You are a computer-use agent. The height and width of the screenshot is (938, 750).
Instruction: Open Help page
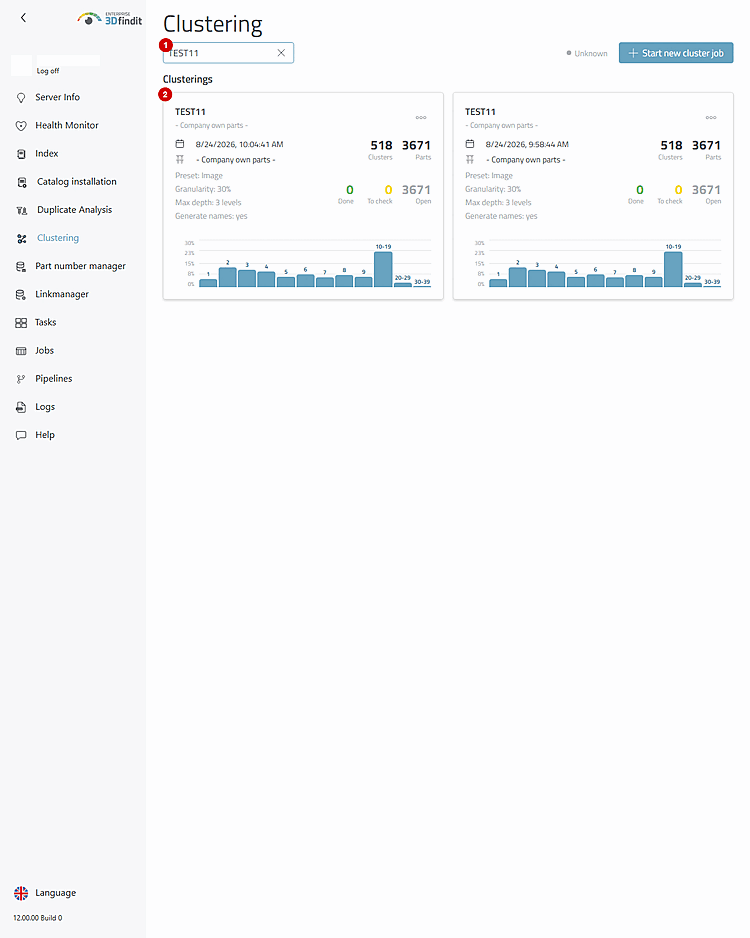[x=45, y=434]
